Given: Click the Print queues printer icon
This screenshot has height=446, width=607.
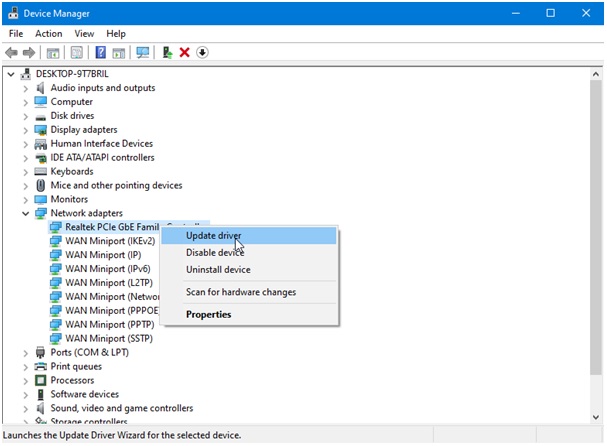Looking at the screenshot, I should coord(40,366).
